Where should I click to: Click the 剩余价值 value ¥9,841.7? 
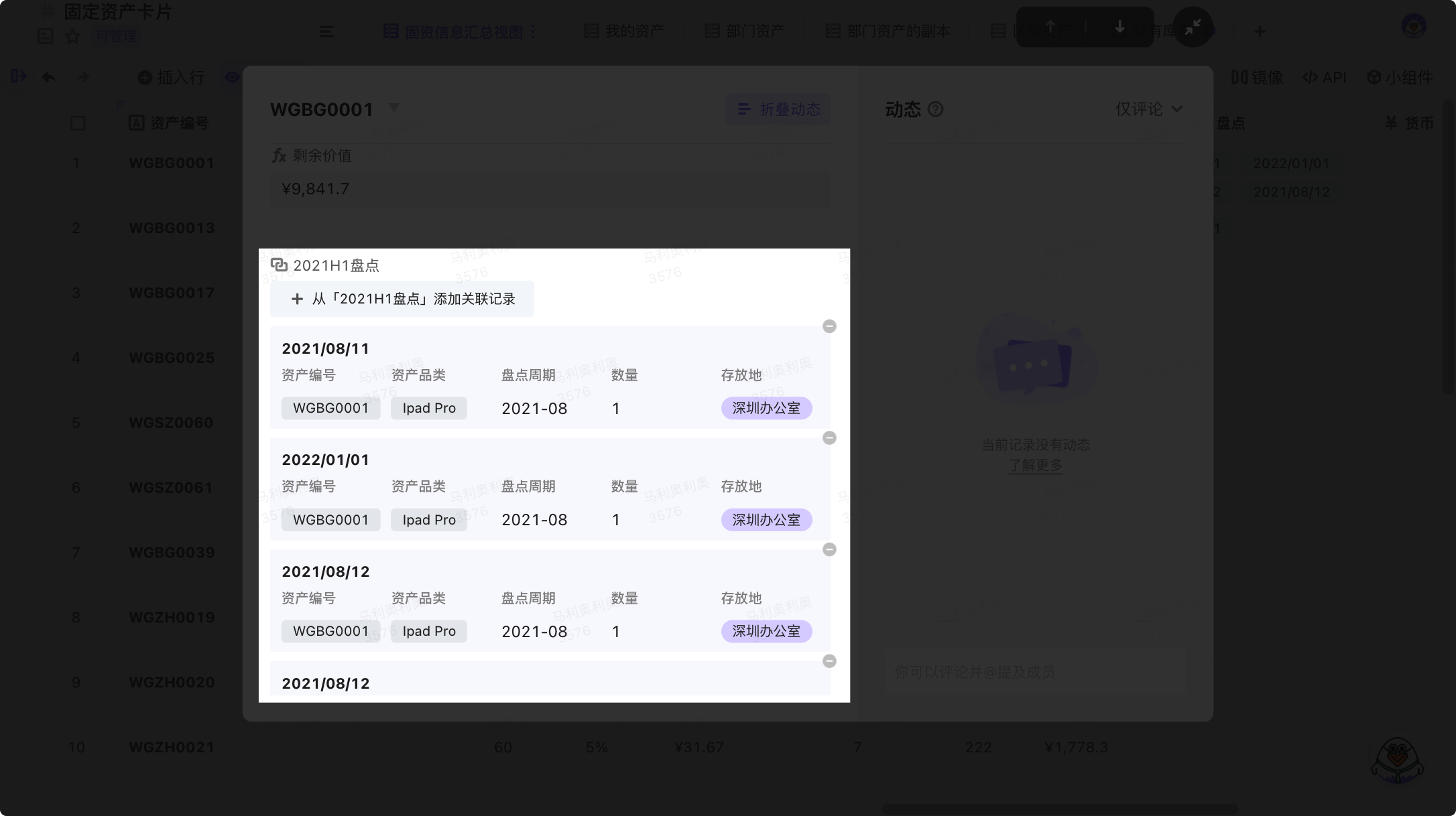pyautogui.click(x=550, y=189)
